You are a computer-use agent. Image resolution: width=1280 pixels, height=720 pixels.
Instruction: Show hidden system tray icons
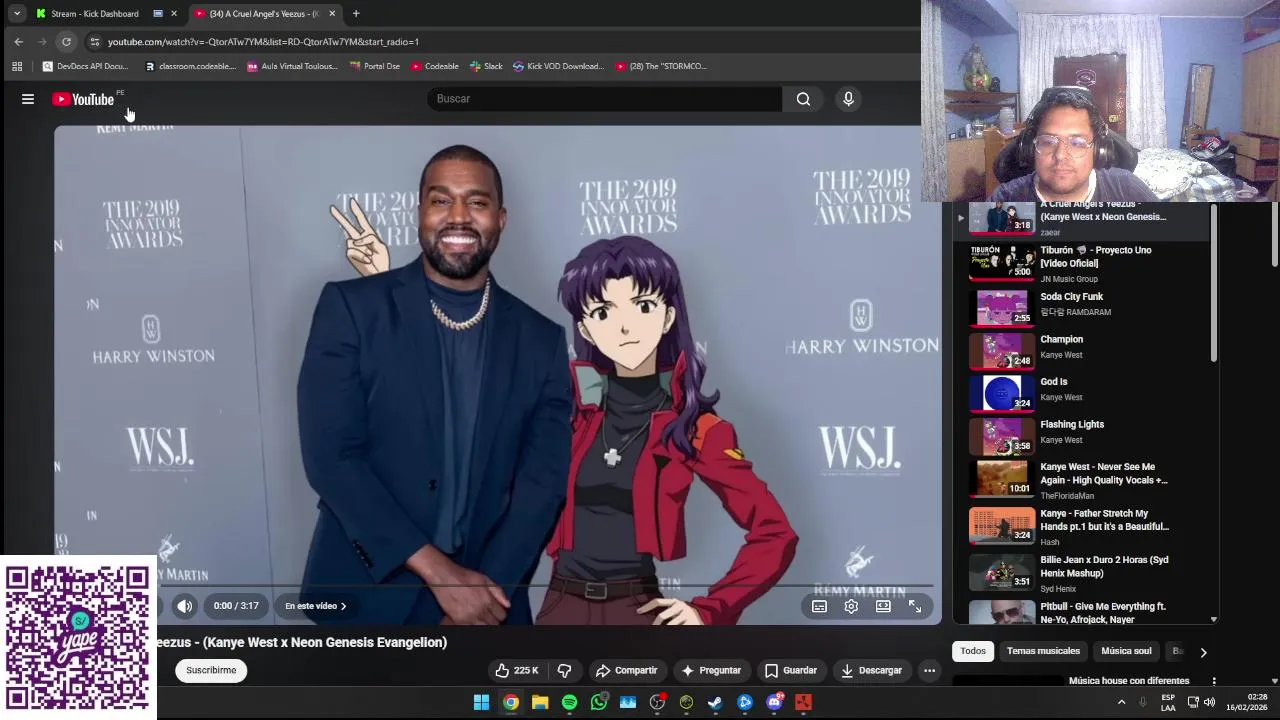(x=1121, y=702)
